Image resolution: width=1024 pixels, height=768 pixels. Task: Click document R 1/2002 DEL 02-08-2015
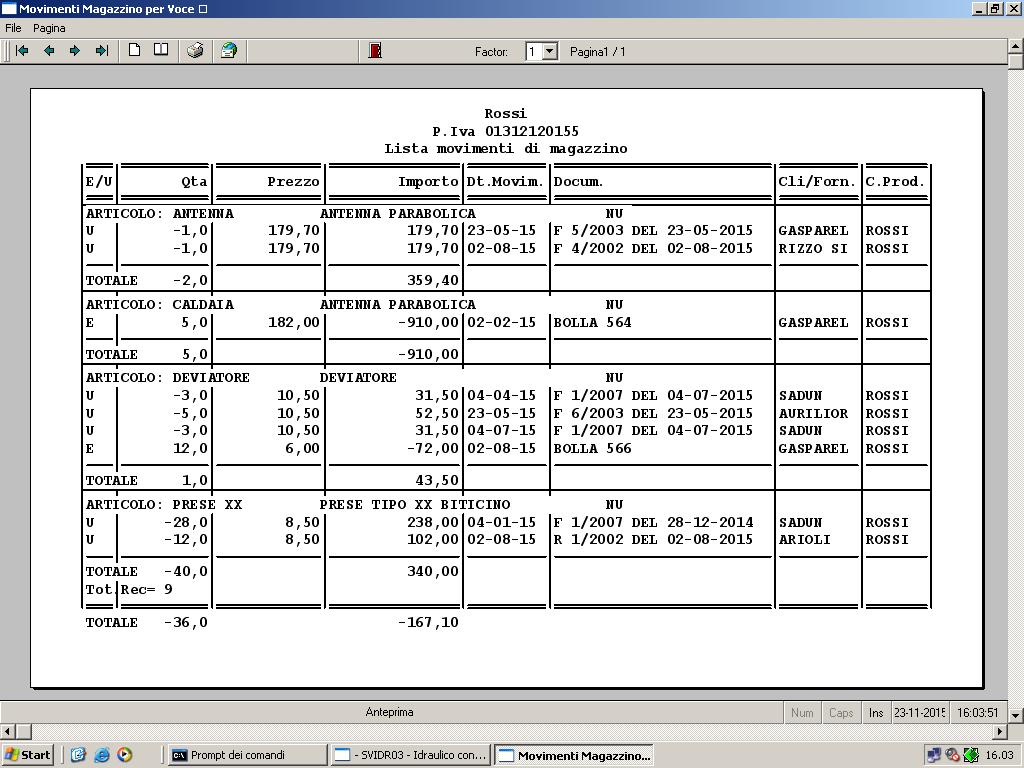653,539
